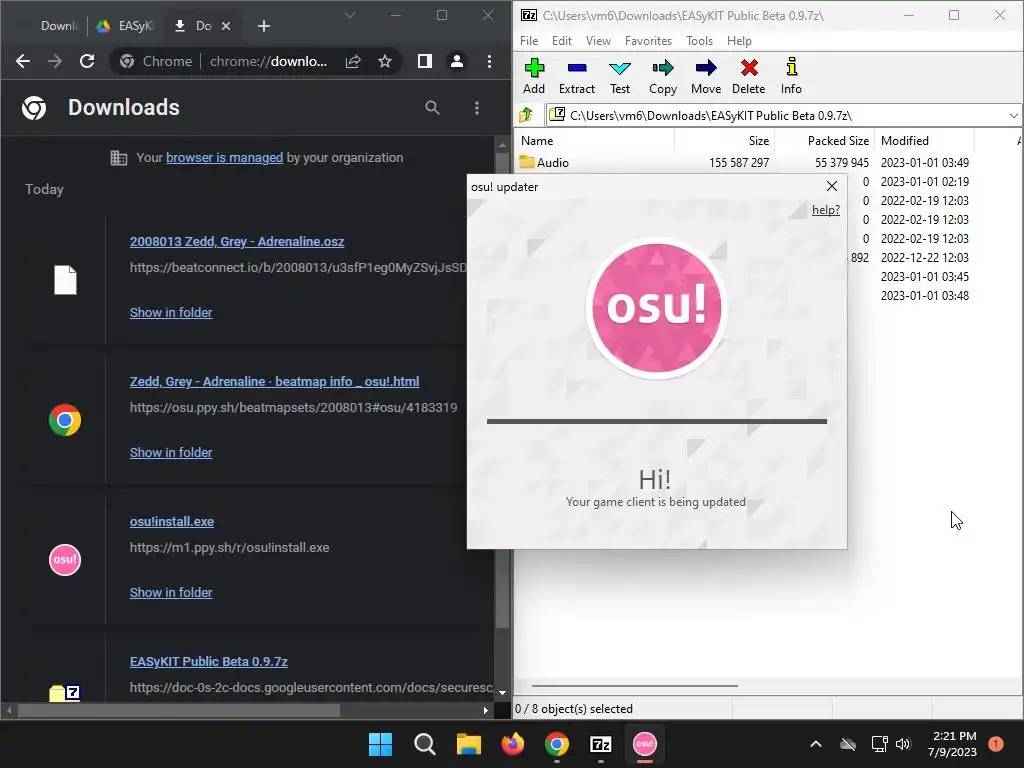Click the osu! pink logo in updater
The image size is (1024, 768).
tap(656, 307)
